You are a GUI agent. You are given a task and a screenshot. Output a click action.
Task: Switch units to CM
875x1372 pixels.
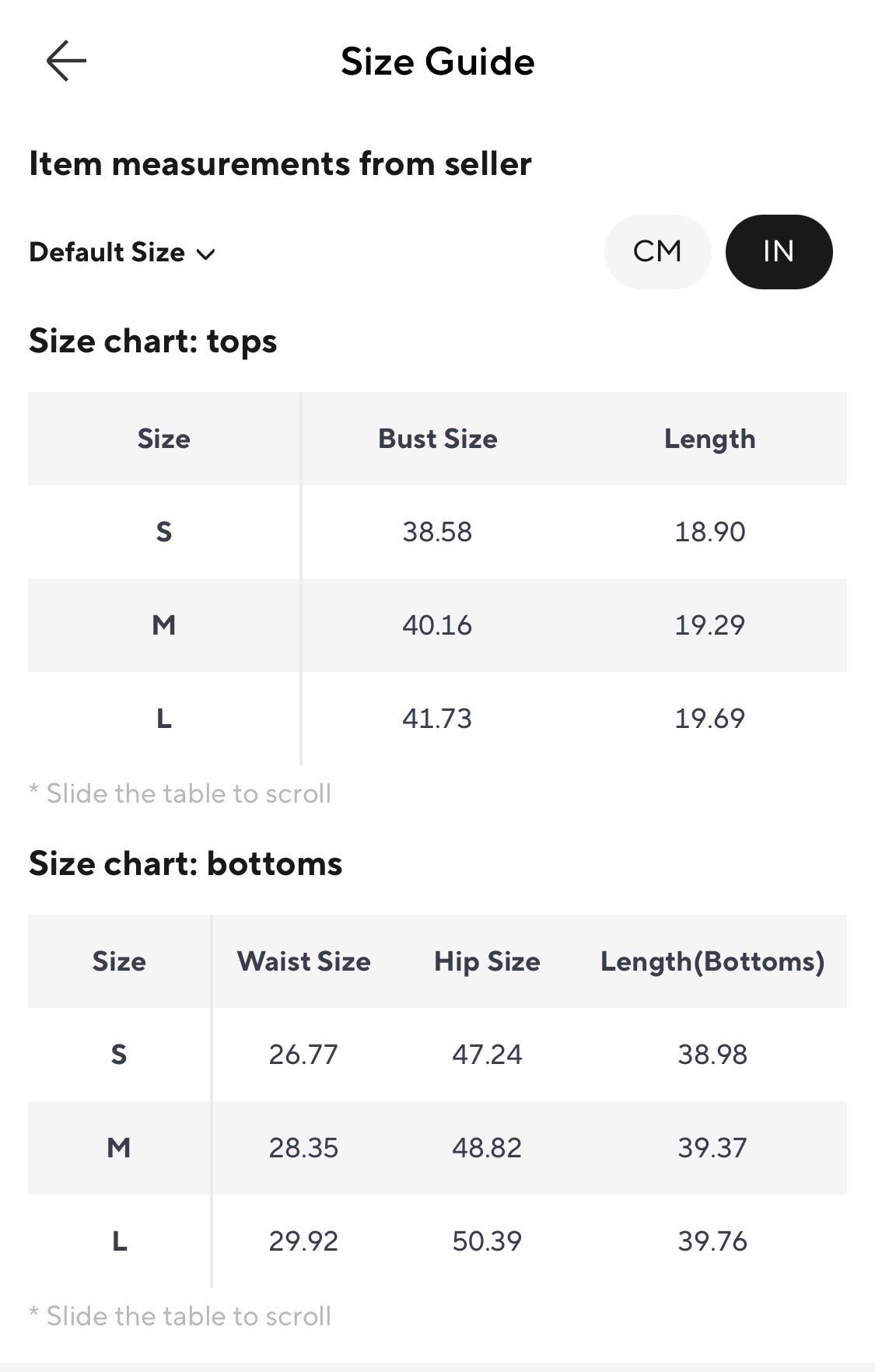click(x=657, y=252)
